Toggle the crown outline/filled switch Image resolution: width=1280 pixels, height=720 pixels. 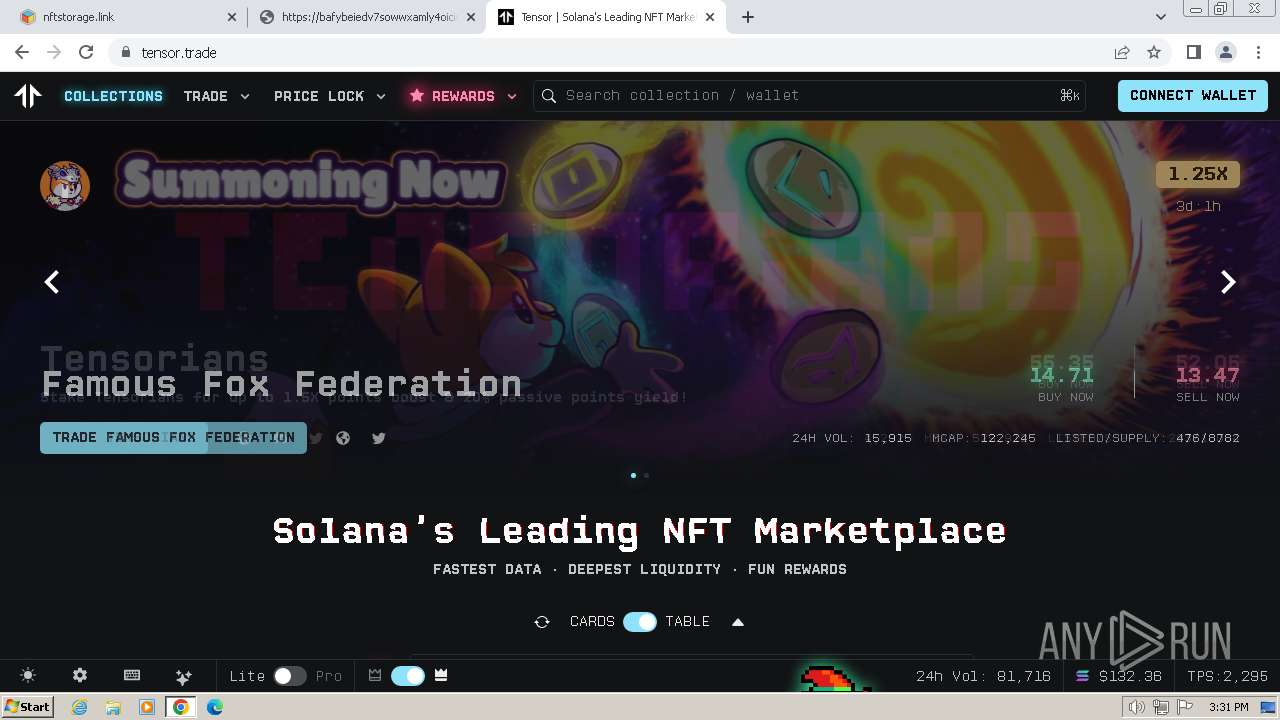(408, 676)
